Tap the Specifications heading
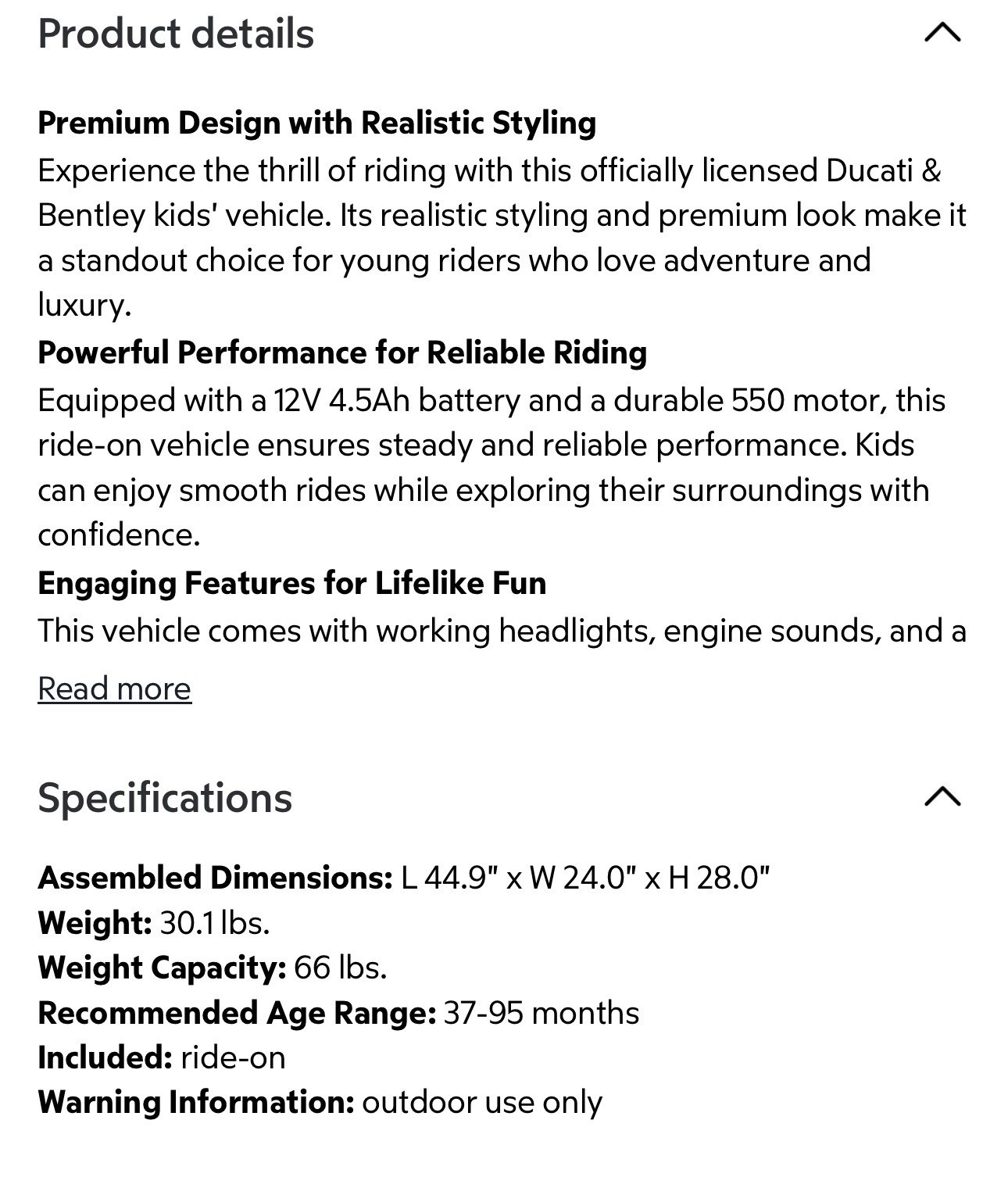The height and width of the screenshot is (1177, 1008). (165, 798)
